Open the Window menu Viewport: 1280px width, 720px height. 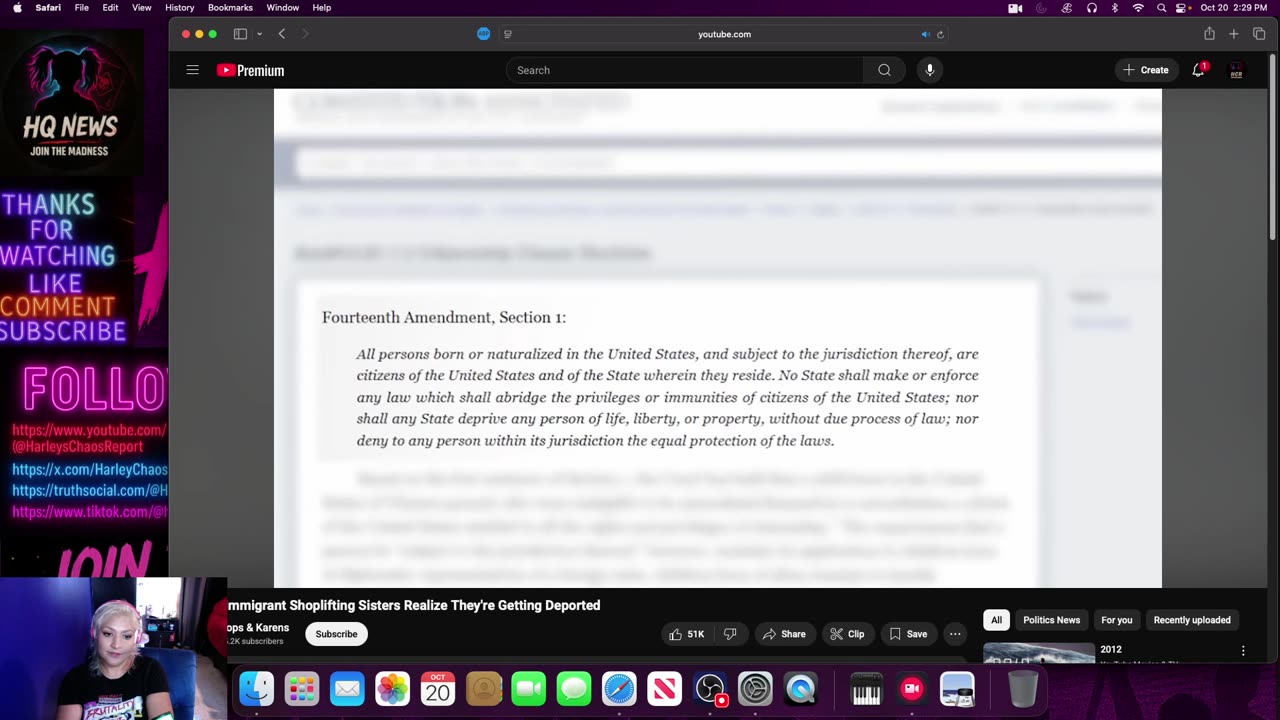[x=283, y=8]
